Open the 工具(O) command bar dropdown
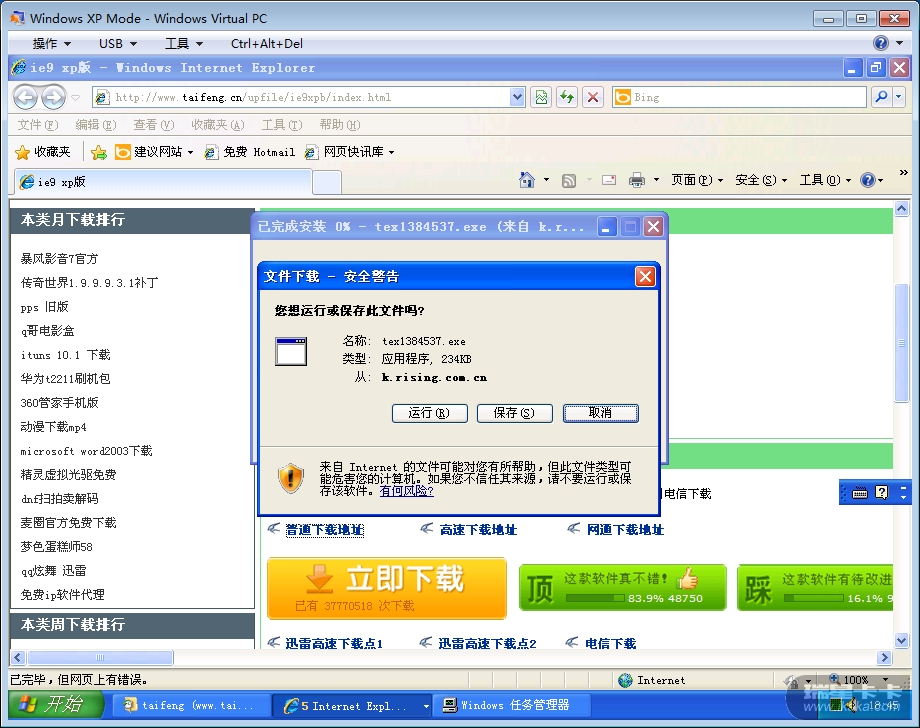 pos(825,180)
